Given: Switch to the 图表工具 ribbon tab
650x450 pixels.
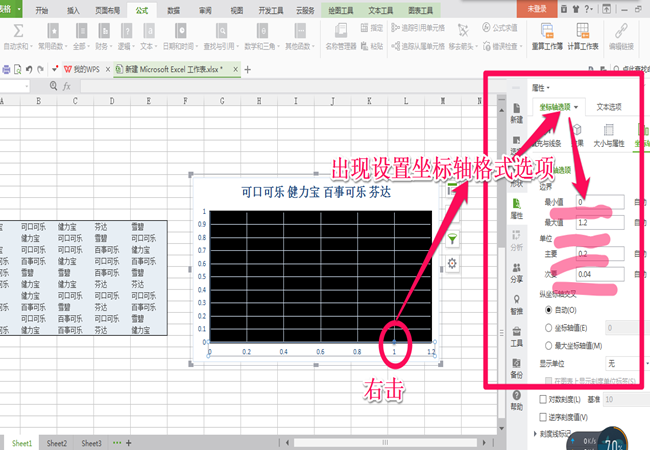Looking at the screenshot, I should 420,10.
